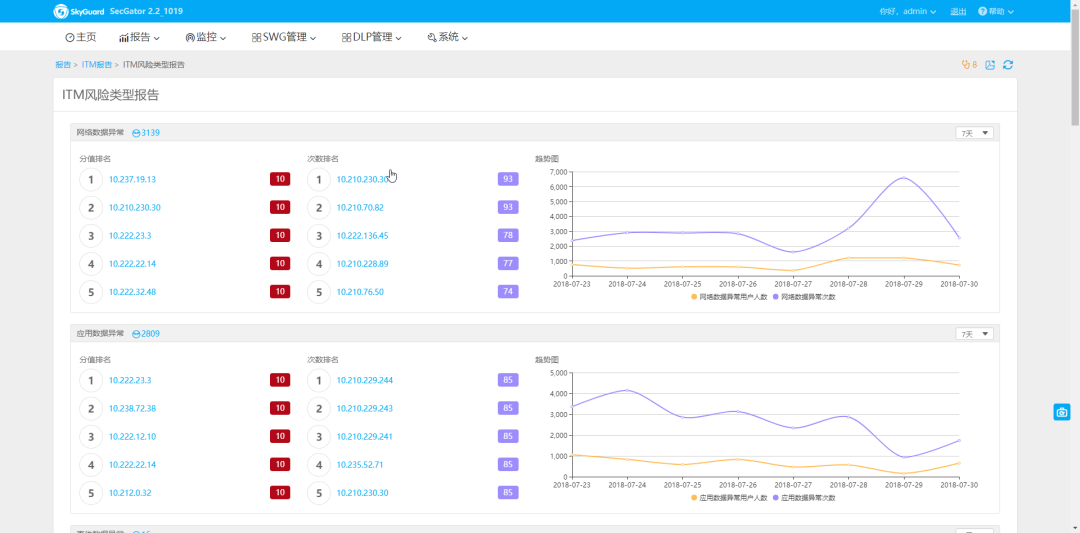This screenshot has height=533, width=1080.
Task: Open IP 10.238.72.38 link
Action: 132,408
